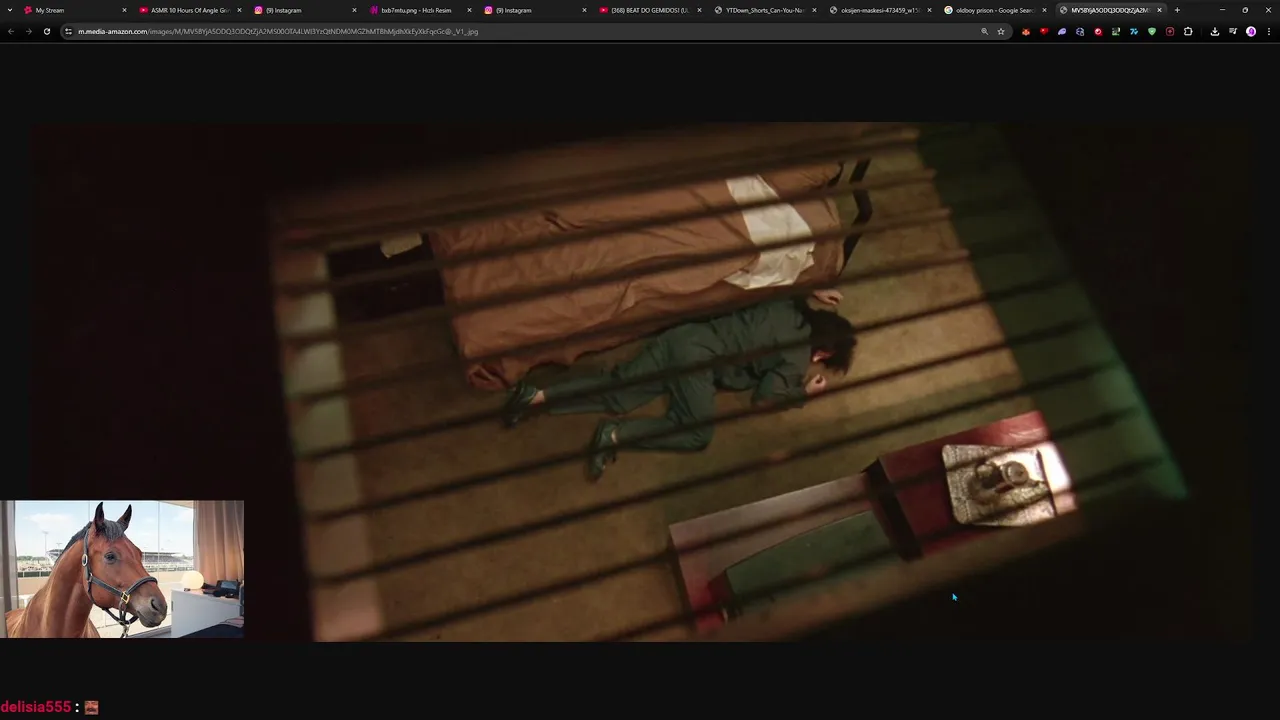This screenshot has height=720, width=1280.
Task: Open the purple feather extension icon
Action: click(x=1062, y=31)
